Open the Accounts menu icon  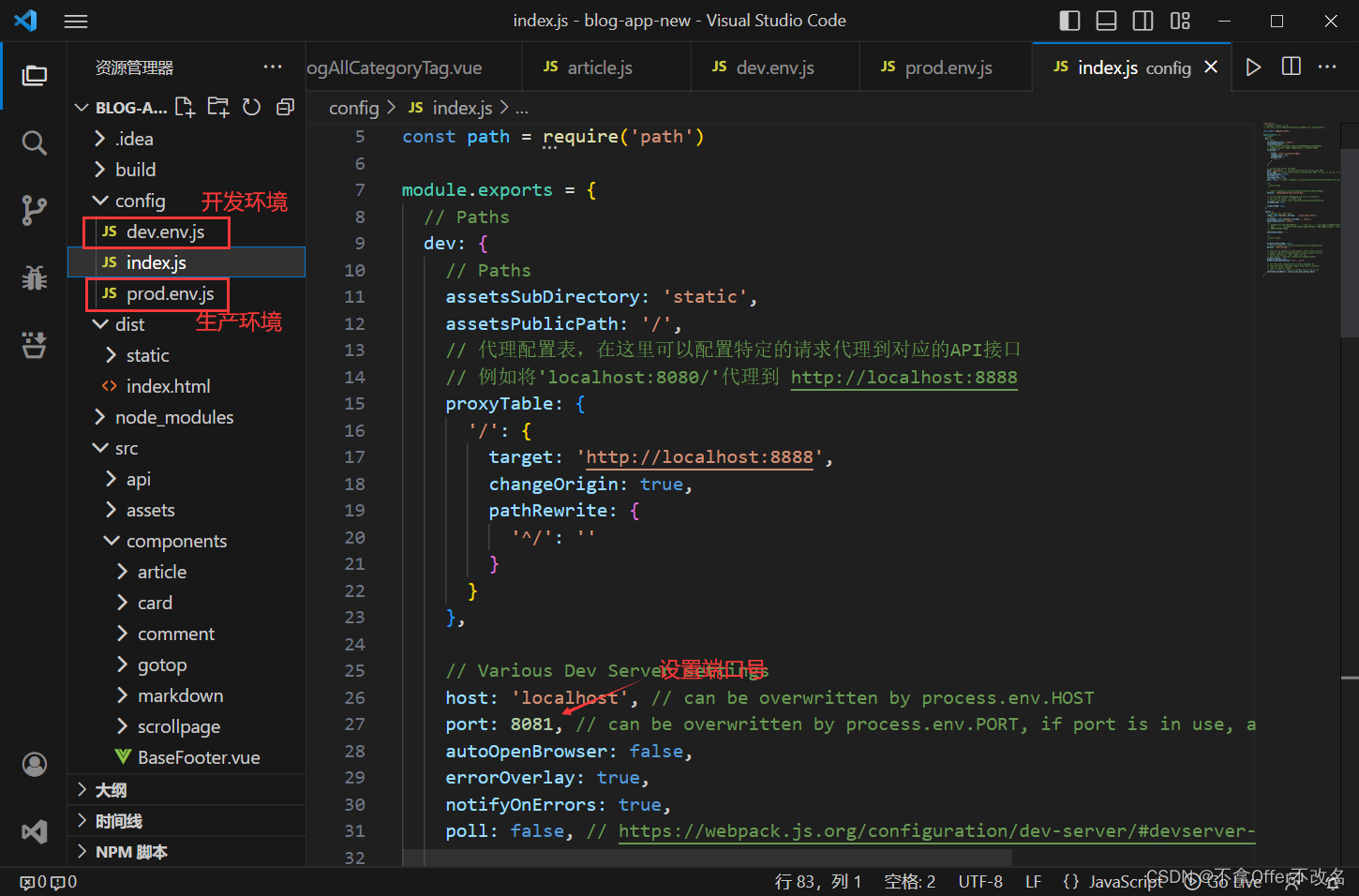35,765
